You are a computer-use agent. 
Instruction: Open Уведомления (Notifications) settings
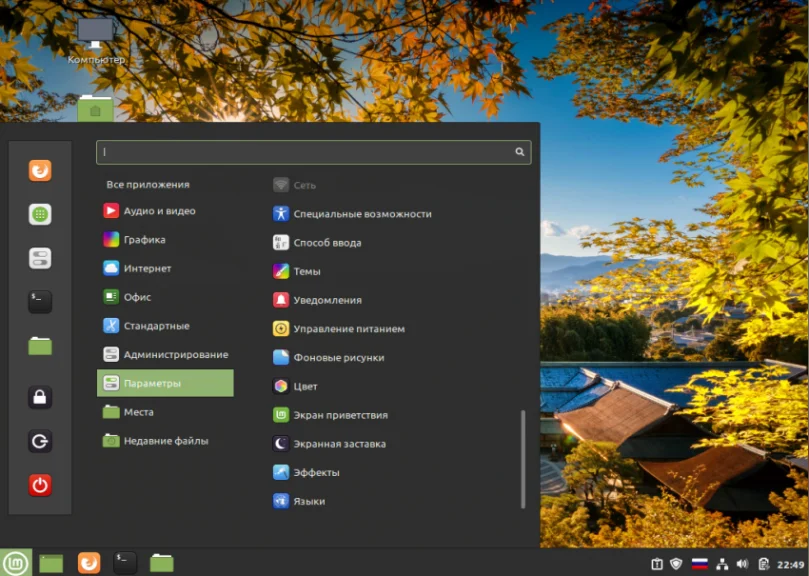pos(327,300)
